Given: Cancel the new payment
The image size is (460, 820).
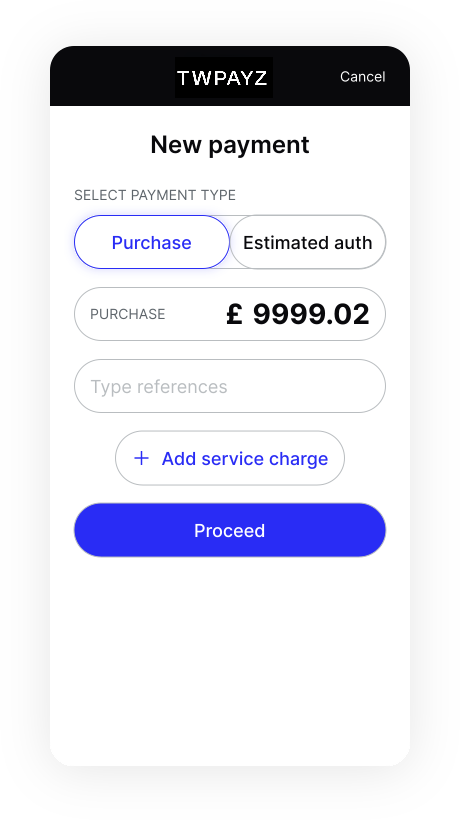Looking at the screenshot, I should pos(362,77).
